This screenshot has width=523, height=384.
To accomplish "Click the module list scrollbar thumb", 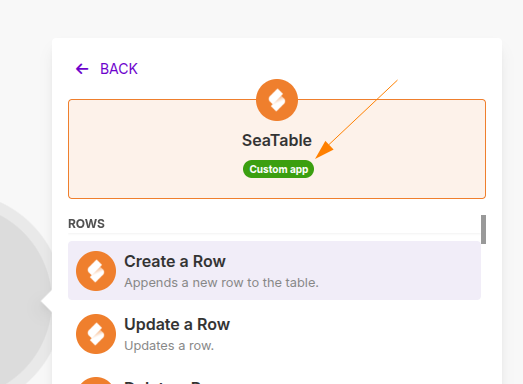I will (483, 230).
